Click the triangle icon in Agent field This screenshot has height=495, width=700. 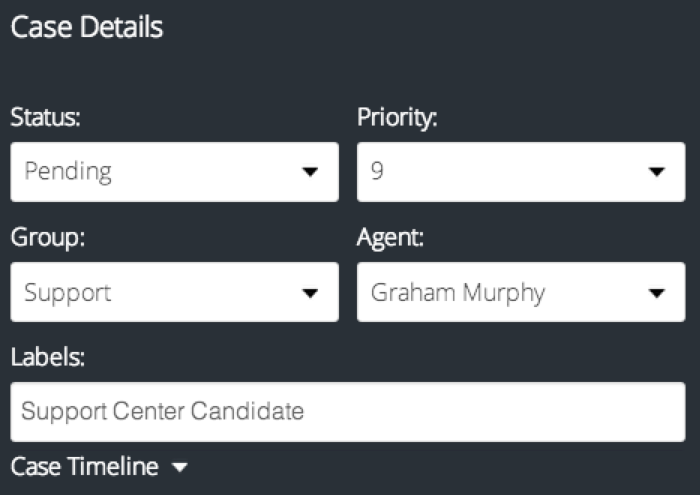click(656, 293)
